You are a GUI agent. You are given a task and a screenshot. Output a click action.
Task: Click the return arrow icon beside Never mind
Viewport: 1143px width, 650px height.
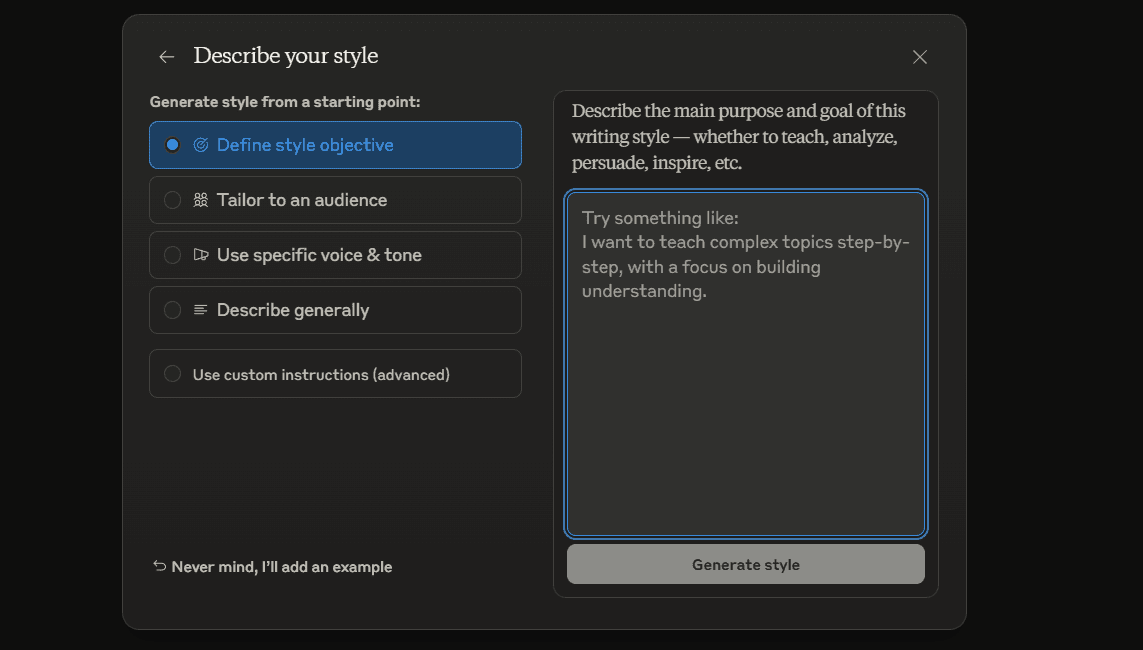click(x=159, y=566)
